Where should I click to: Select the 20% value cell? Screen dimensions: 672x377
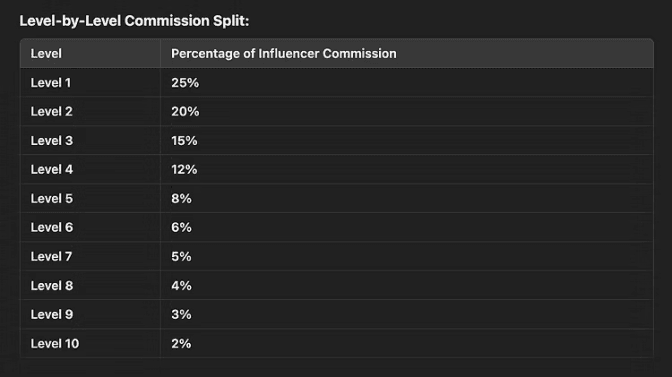click(185, 111)
